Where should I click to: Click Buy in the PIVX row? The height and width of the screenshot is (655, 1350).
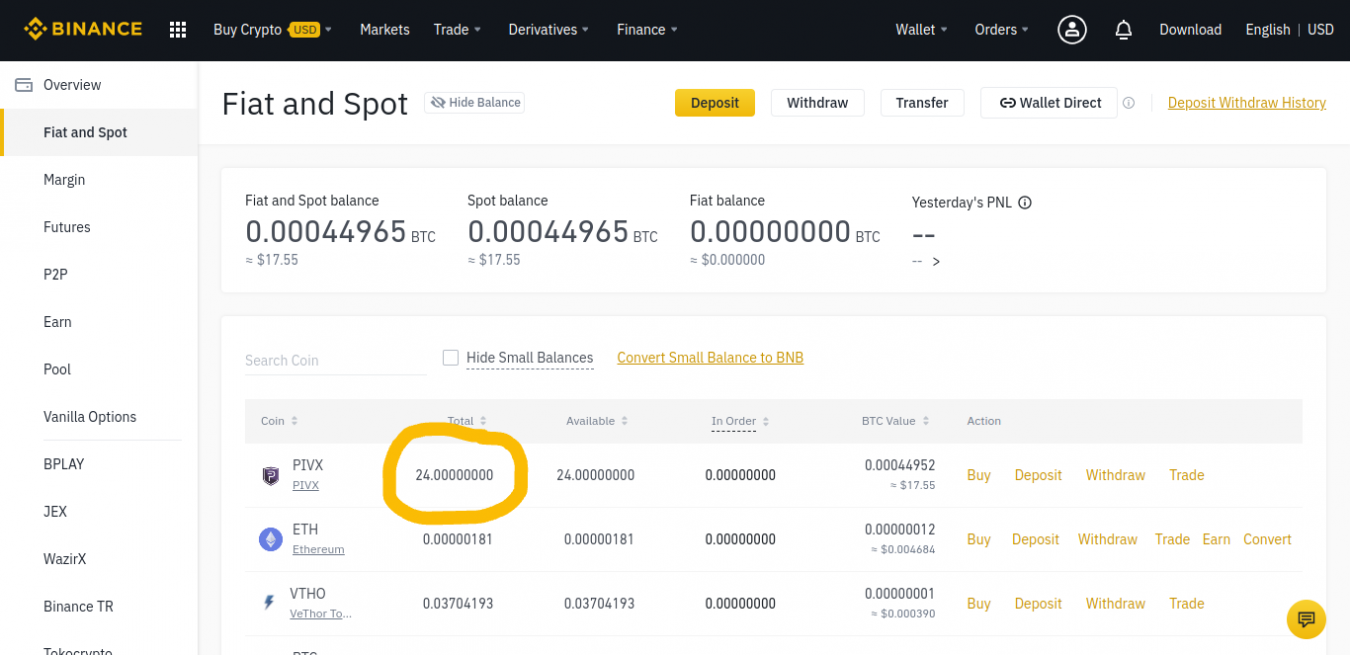[979, 475]
